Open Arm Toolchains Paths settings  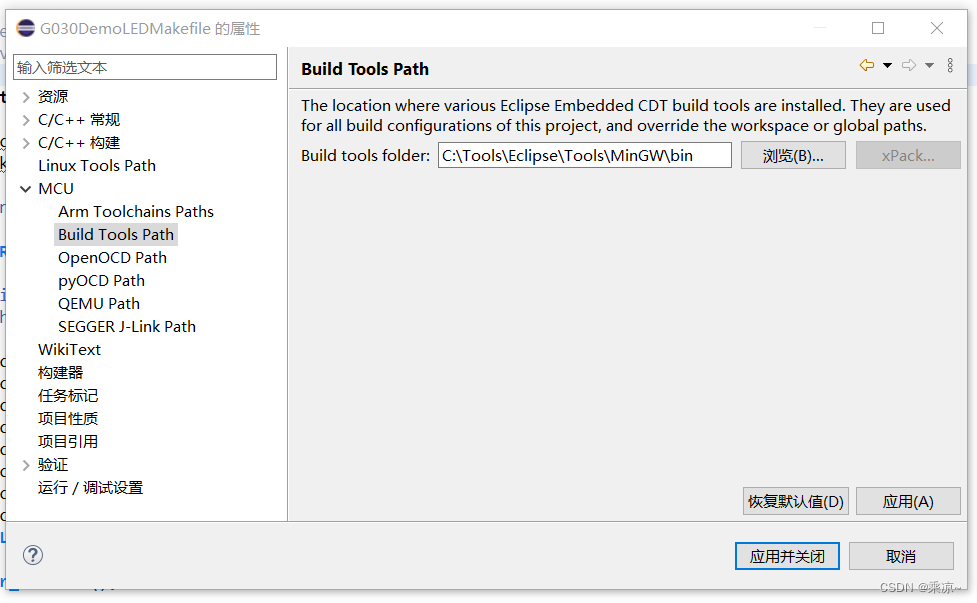click(x=135, y=211)
